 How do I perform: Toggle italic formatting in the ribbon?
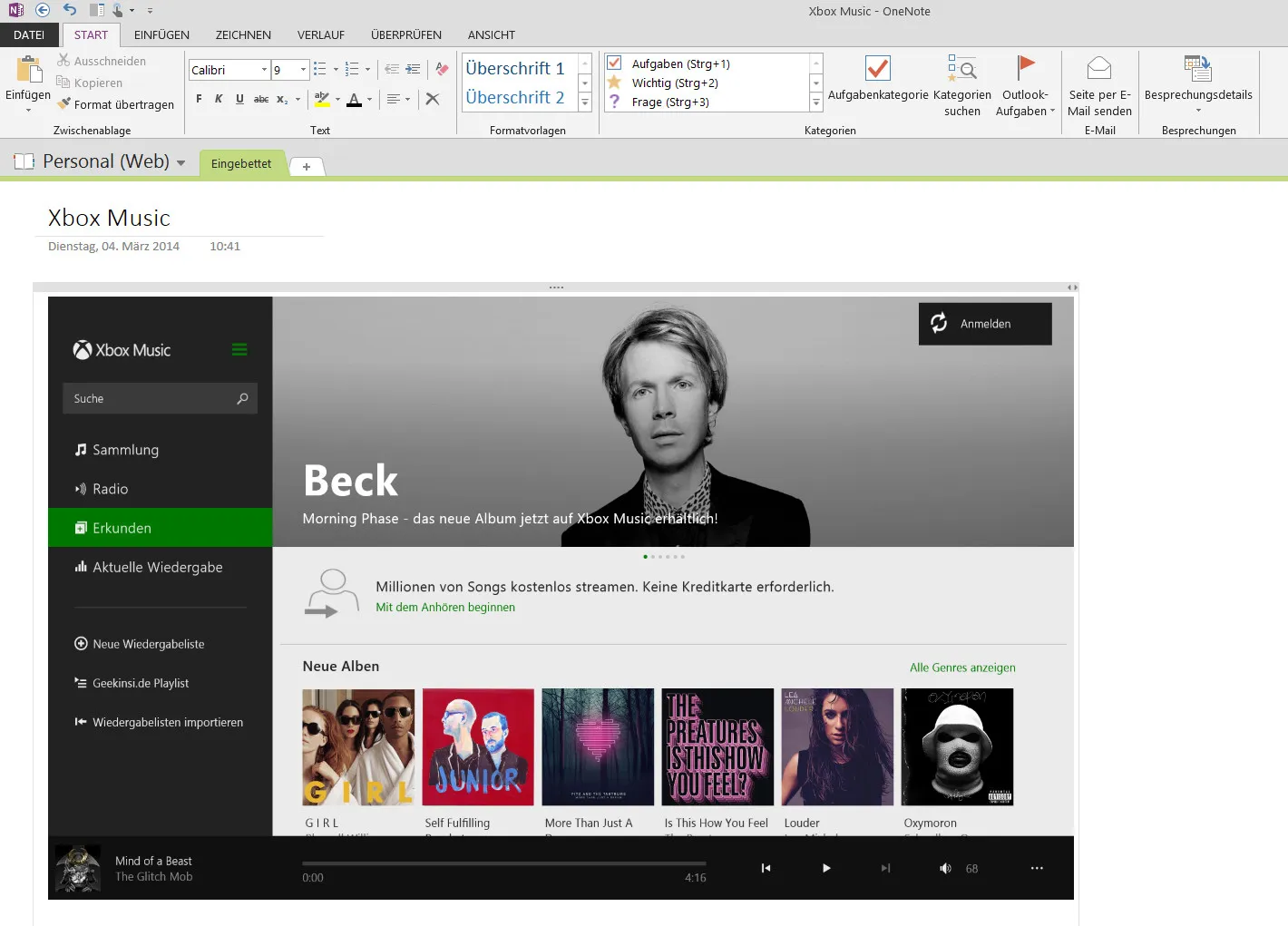pyautogui.click(x=219, y=99)
